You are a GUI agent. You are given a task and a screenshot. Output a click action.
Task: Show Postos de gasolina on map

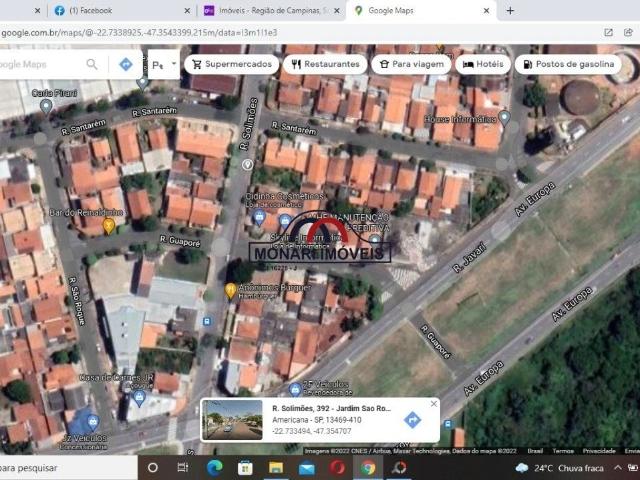(x=568, y=64)
